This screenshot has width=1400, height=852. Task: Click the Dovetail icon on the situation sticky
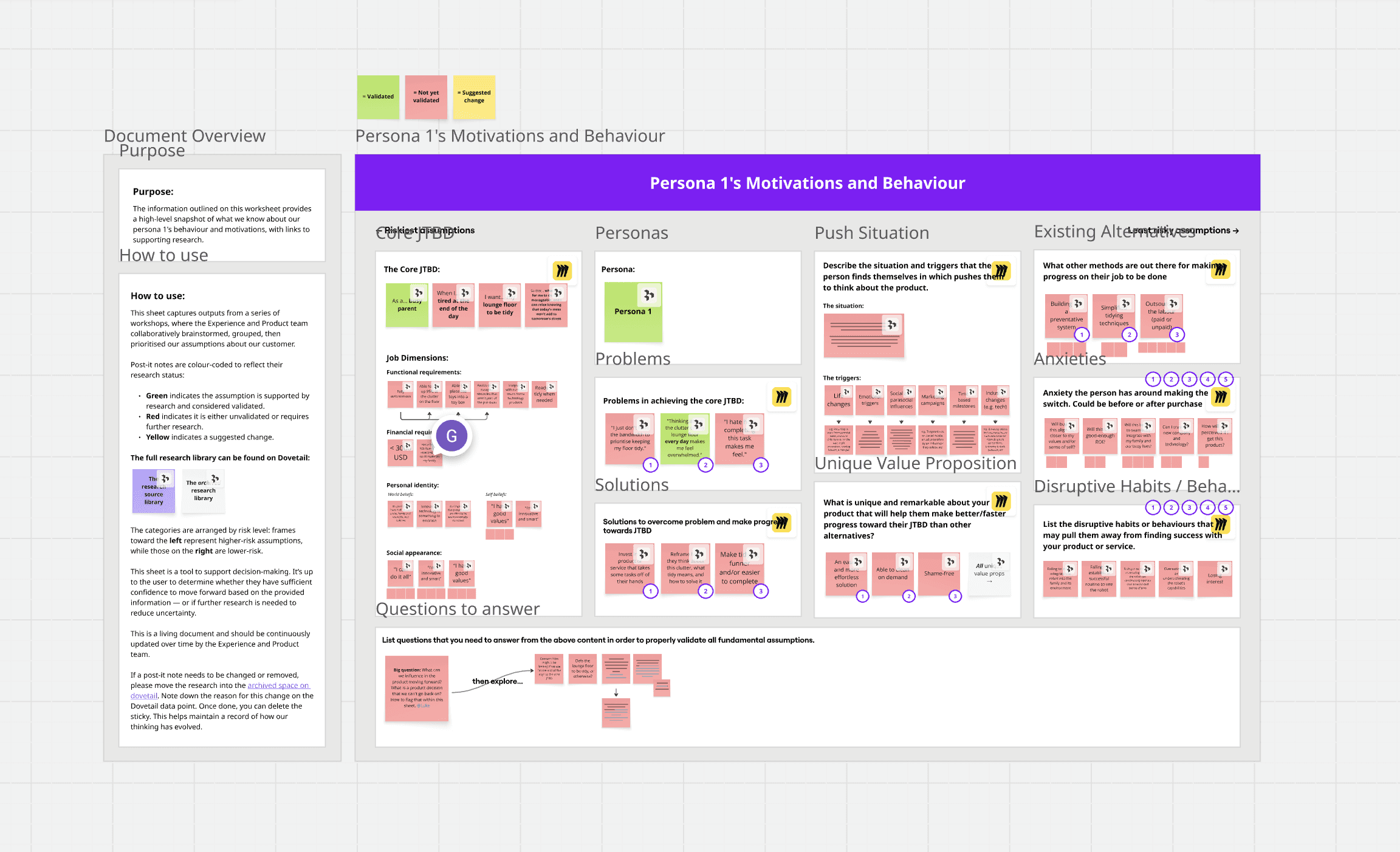(x=891, y=325)
